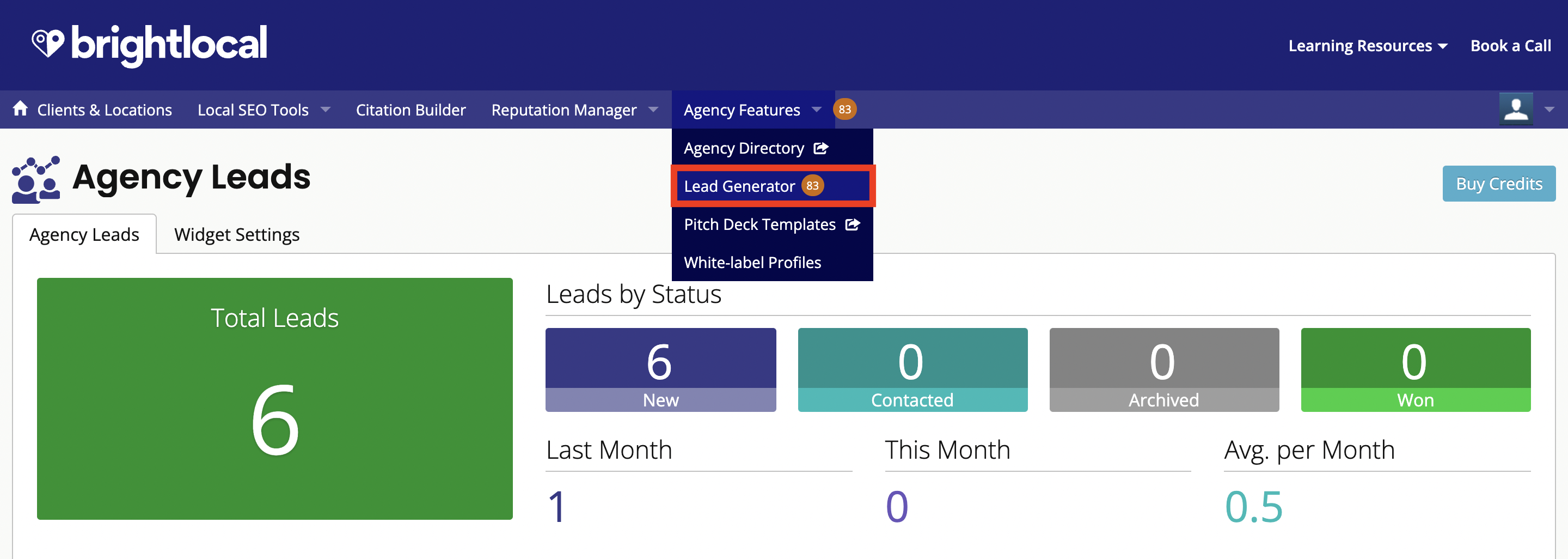Click the Leads by Status heading
This screenshot has width=1568, height=559.
(x=633, y=294)
